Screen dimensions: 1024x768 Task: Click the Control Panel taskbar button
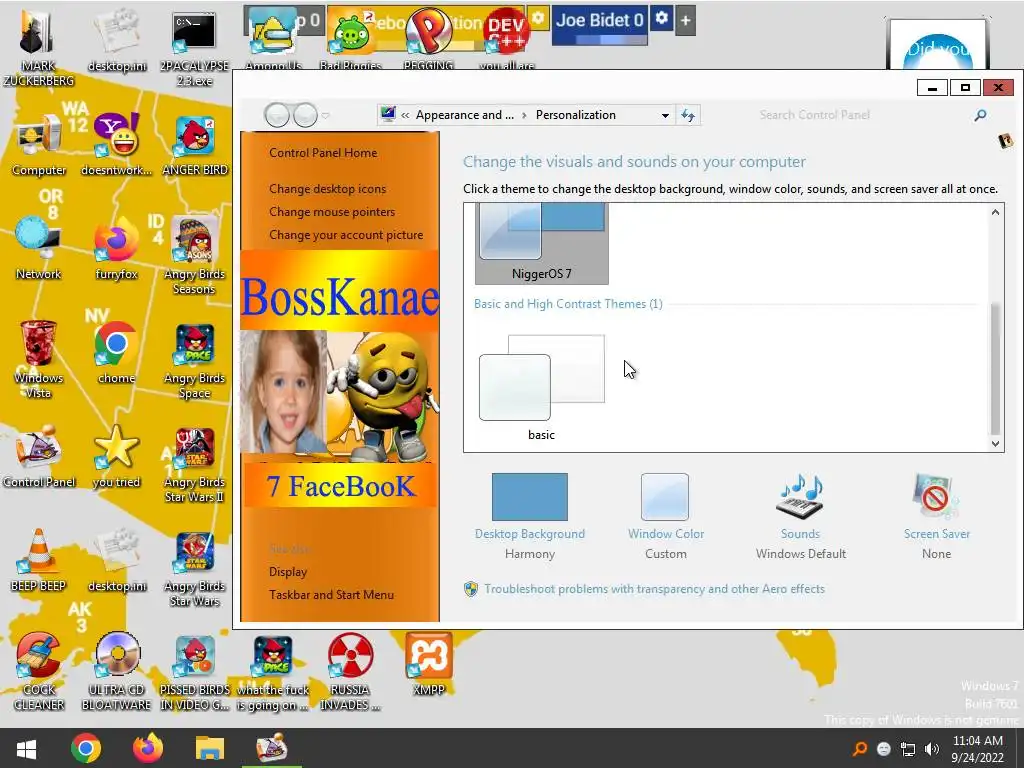272,748
